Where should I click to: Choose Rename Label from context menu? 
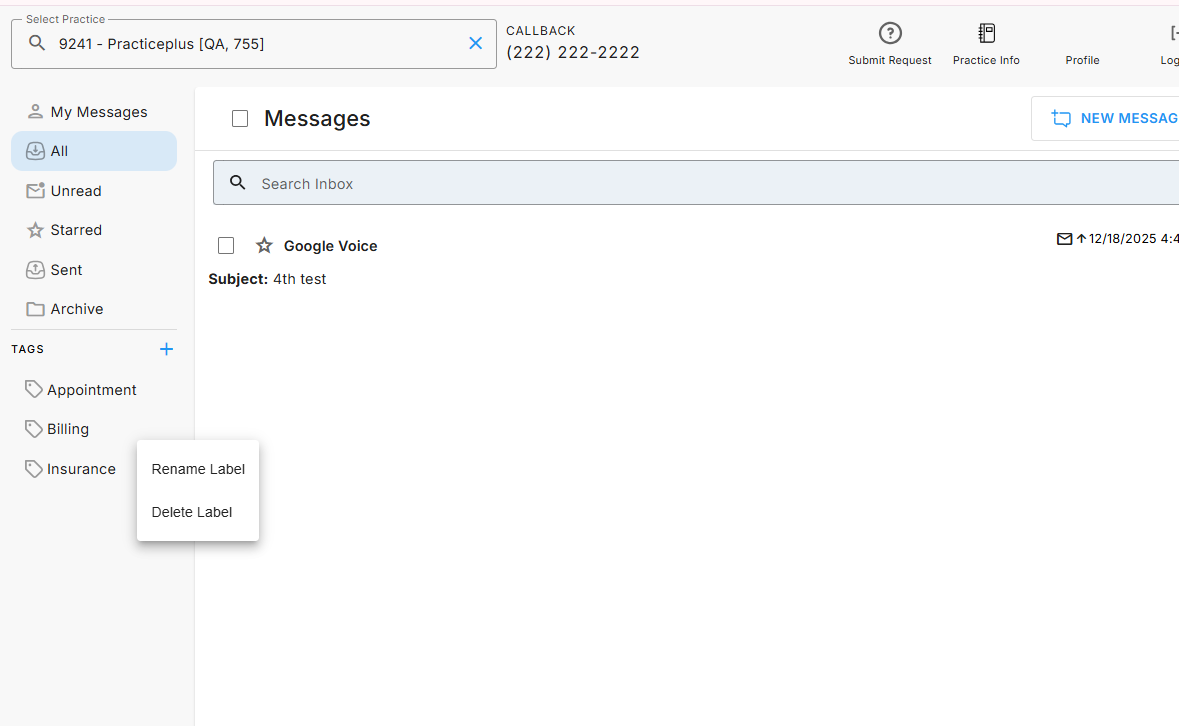click(x=198, y=469)
